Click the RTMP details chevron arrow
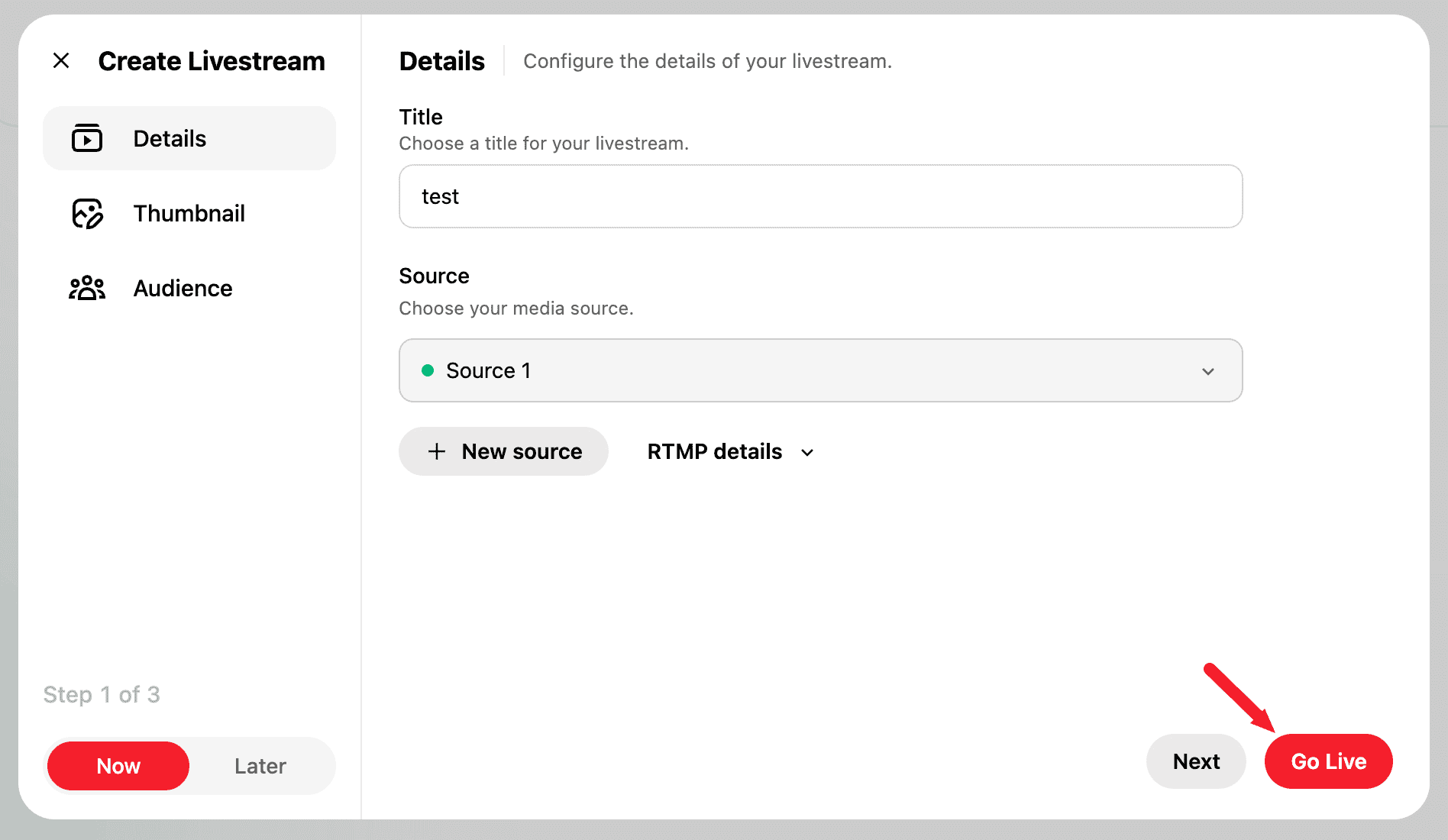Screen dimensions: 1448x840 point(807,452)
